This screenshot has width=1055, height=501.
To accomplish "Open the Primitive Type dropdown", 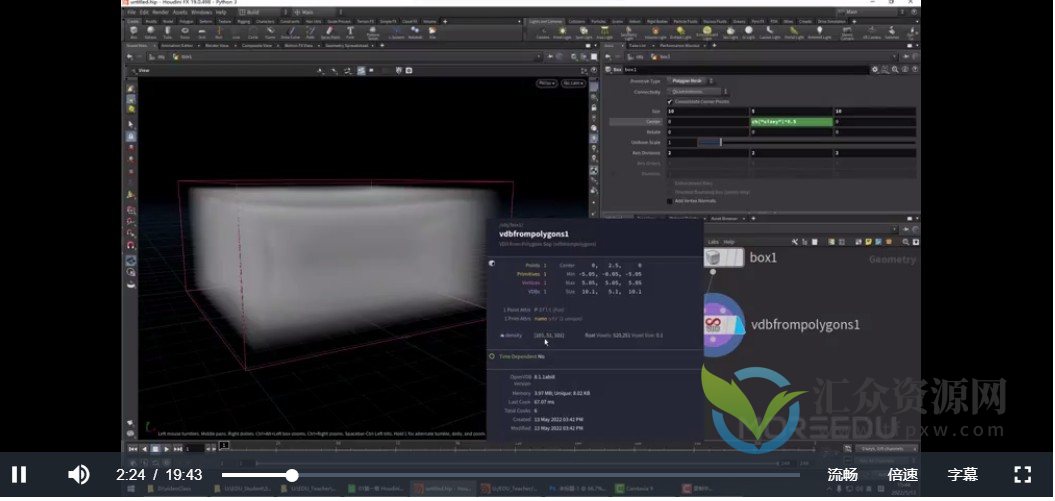I will click(690, 81).
